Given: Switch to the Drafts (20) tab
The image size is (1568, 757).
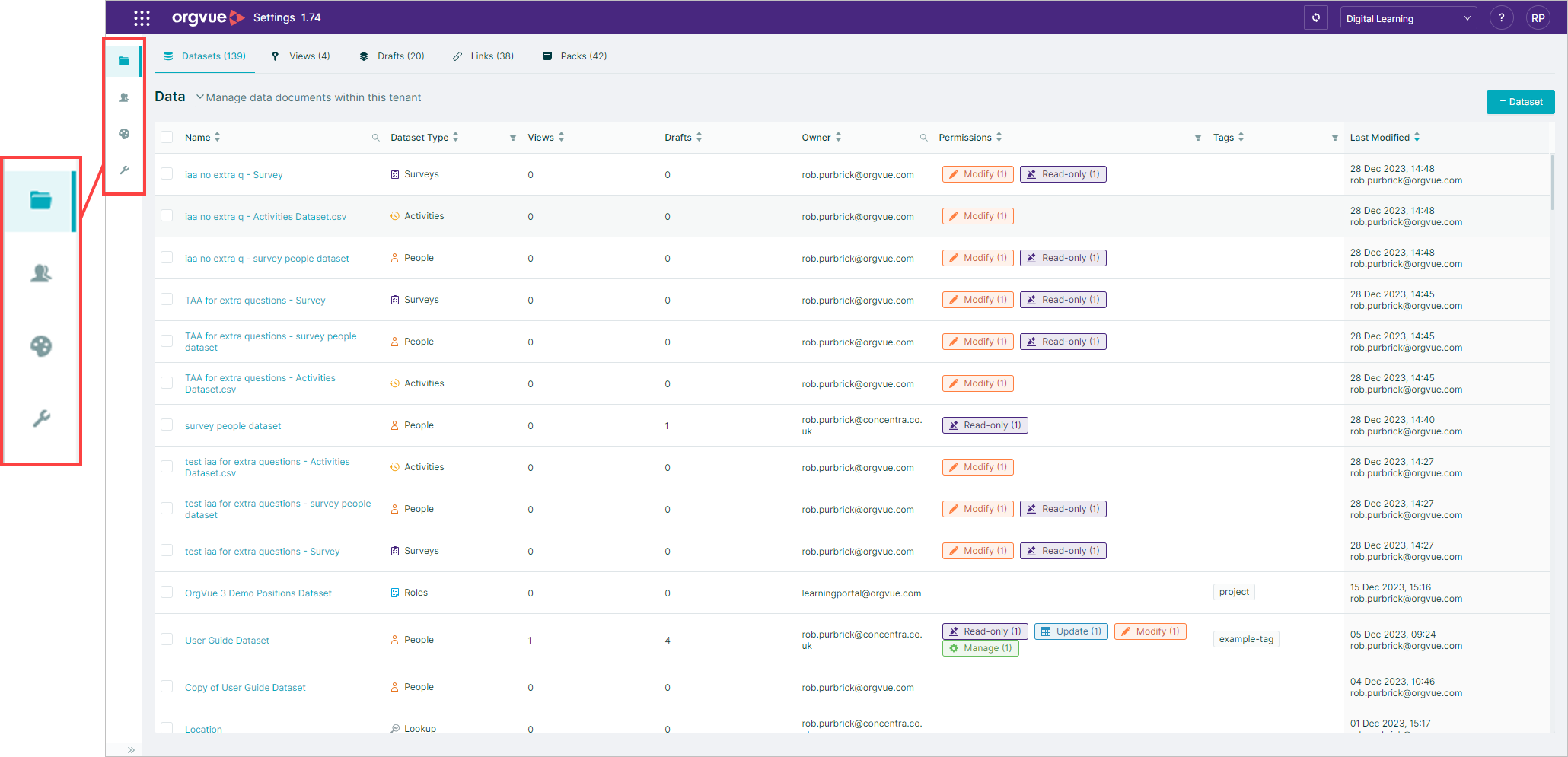Looking at the screenshot, I should pyautogui.click(x=392, y=56).
